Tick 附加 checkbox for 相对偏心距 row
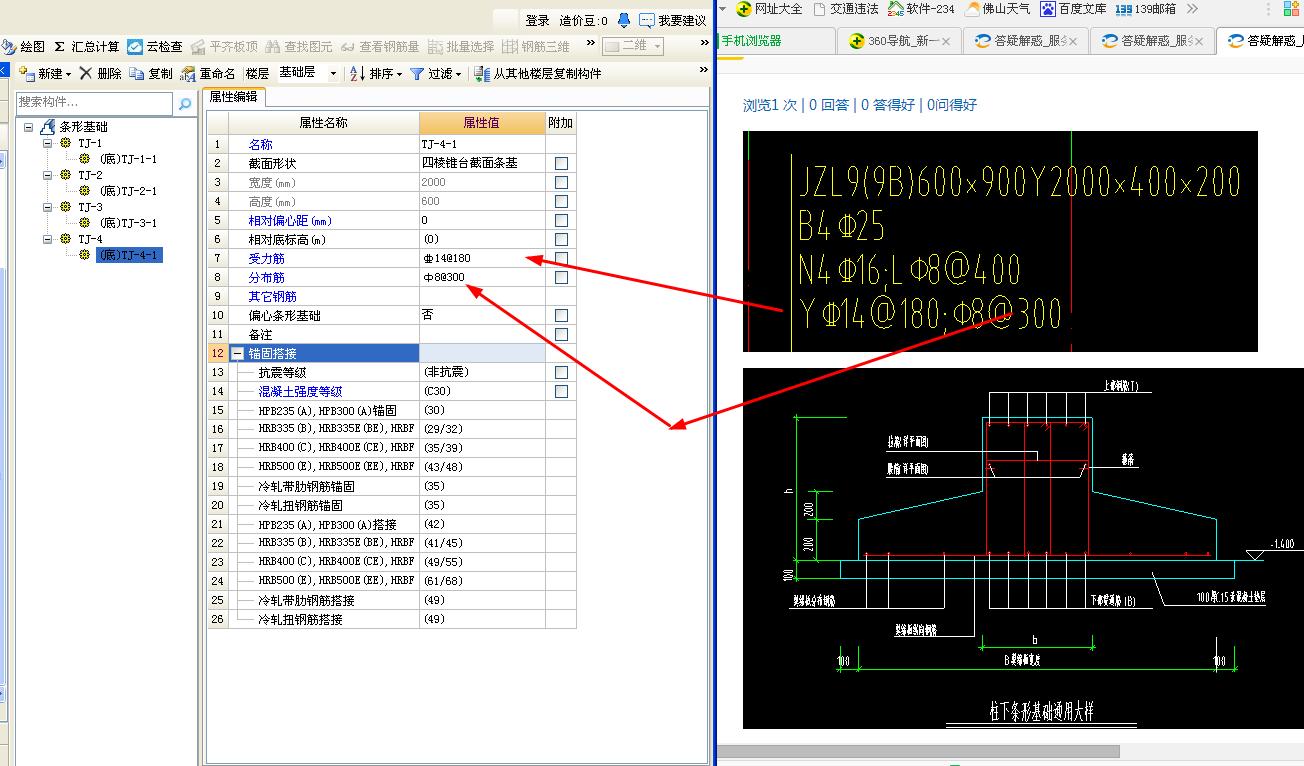 pos(561,220)
